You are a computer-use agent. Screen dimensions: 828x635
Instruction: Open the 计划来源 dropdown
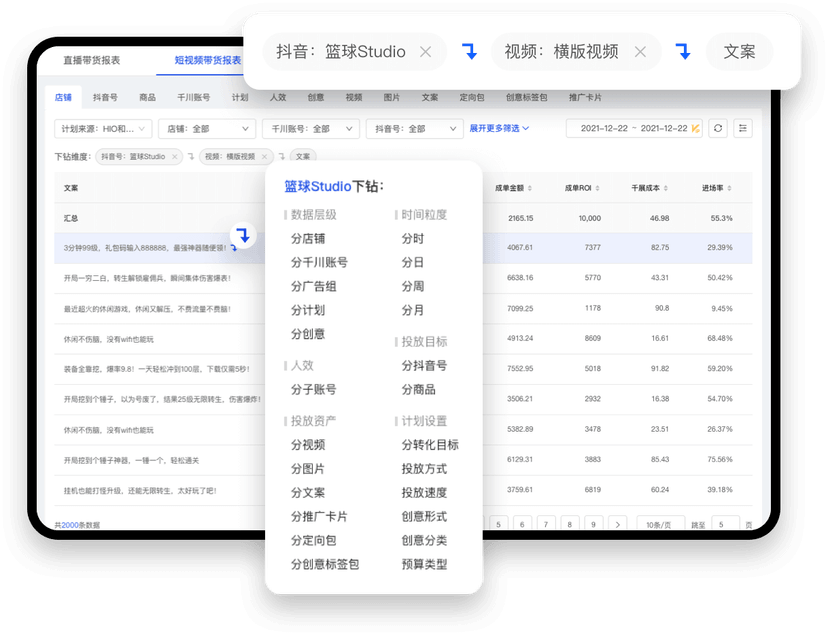103,129
